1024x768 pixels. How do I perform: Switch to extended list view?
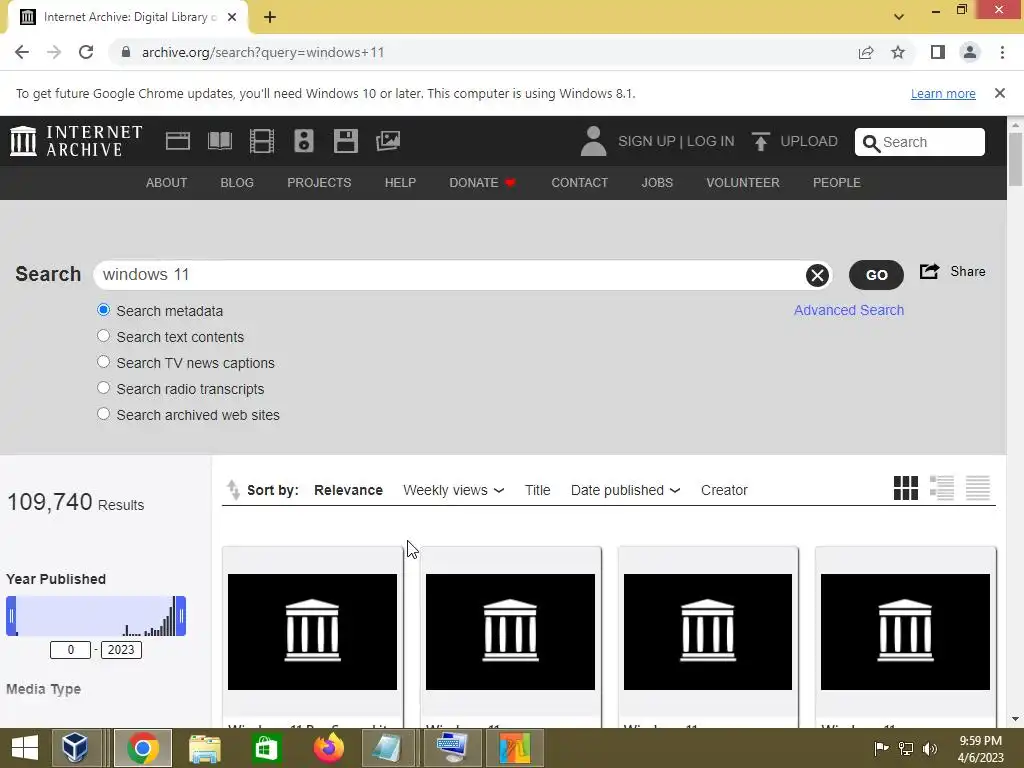(x=942, y=488)
